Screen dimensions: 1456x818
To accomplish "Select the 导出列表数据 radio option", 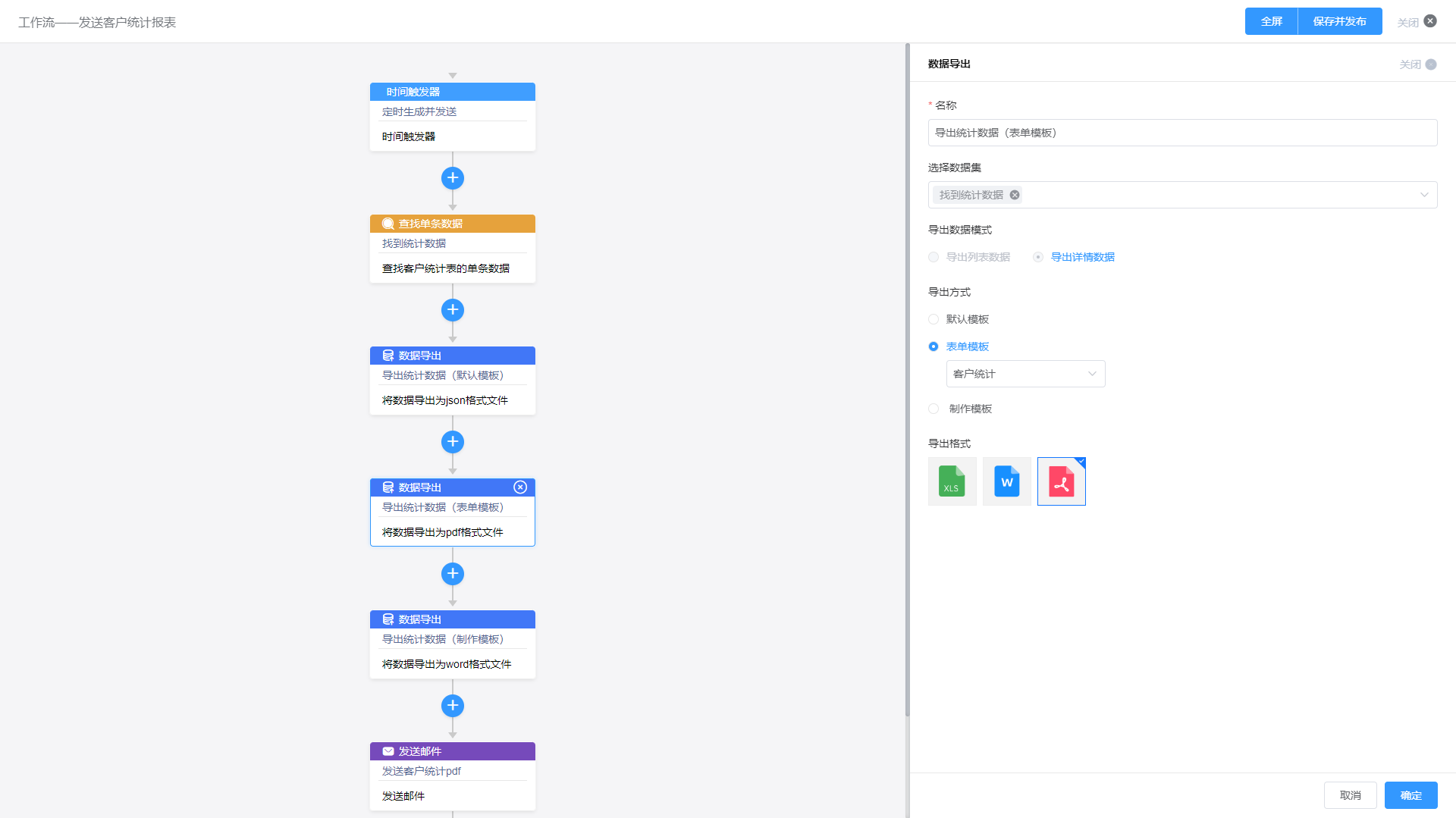I will 934,257.
